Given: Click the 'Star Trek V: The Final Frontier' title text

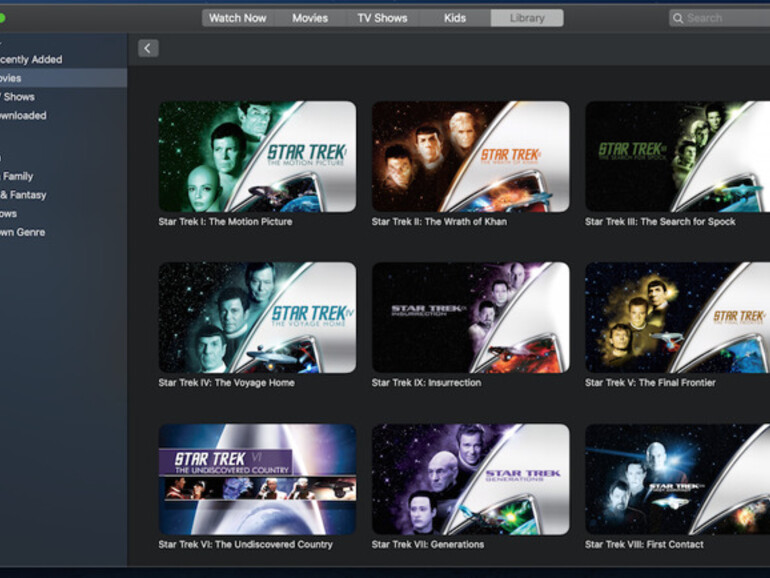Looking at the screenshot, I should 650,383.
